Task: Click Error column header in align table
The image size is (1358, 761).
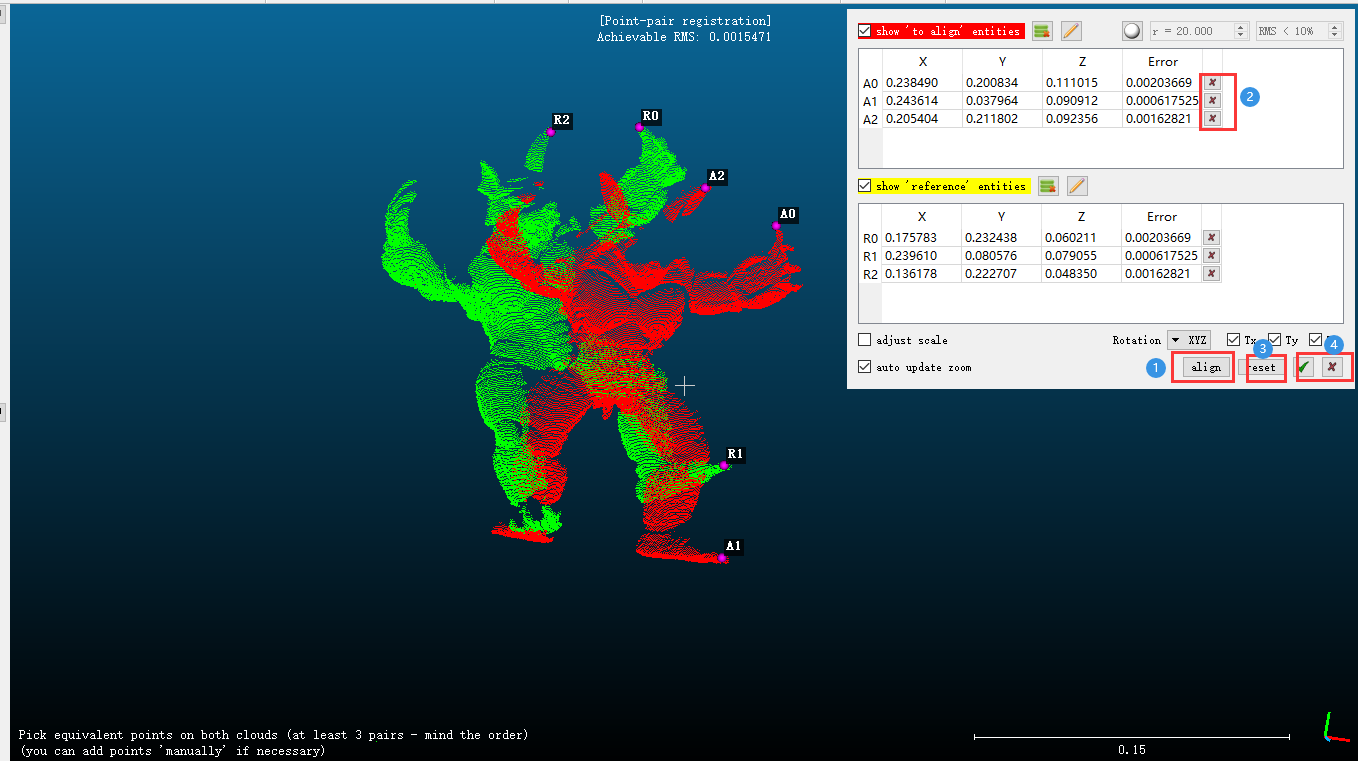Action: 1162,62
